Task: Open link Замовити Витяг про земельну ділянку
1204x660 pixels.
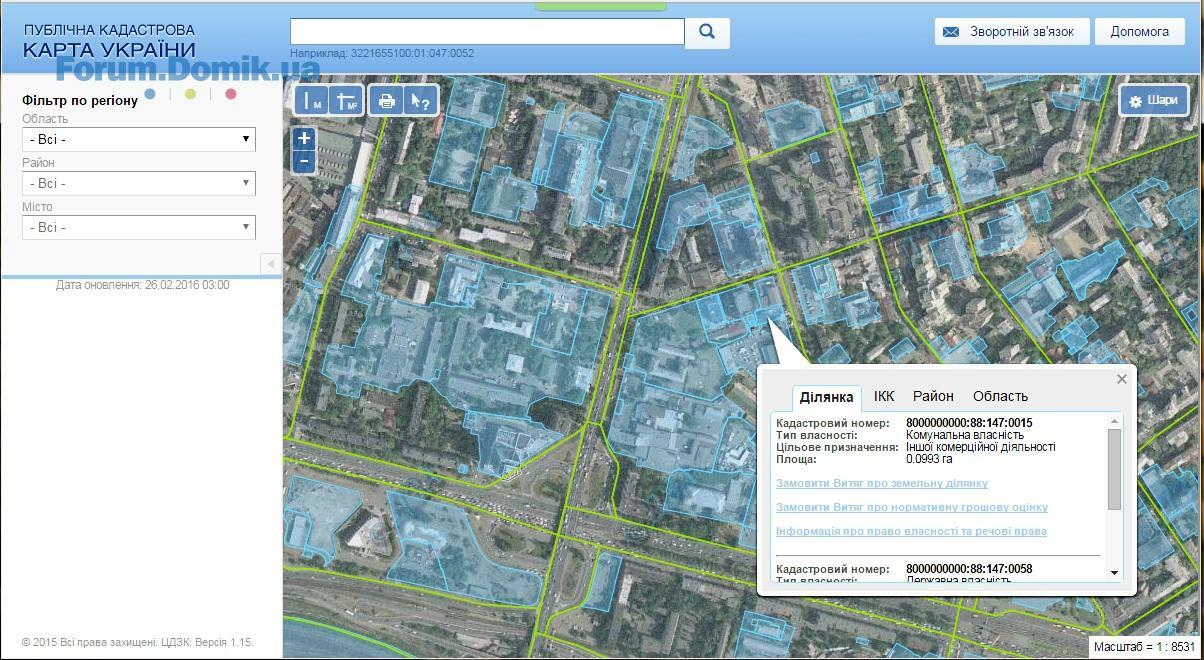Action: coord(882,483)
